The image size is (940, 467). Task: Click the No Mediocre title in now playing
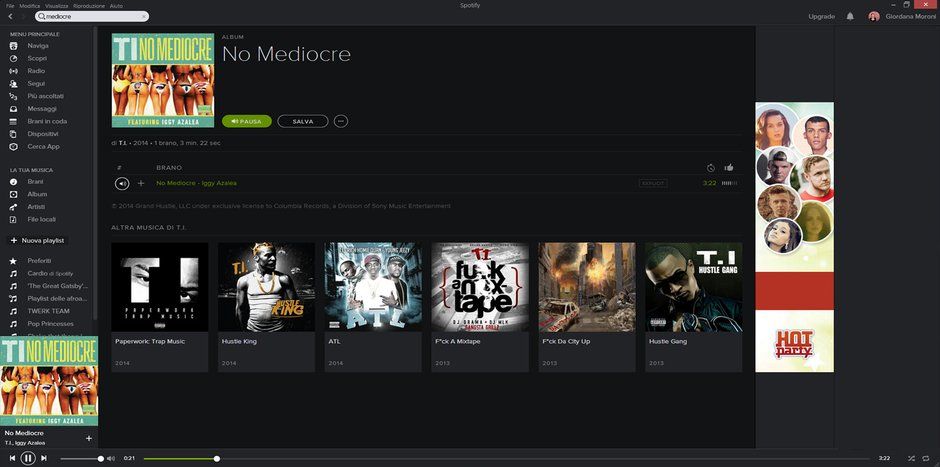click(x=24, y=433)
